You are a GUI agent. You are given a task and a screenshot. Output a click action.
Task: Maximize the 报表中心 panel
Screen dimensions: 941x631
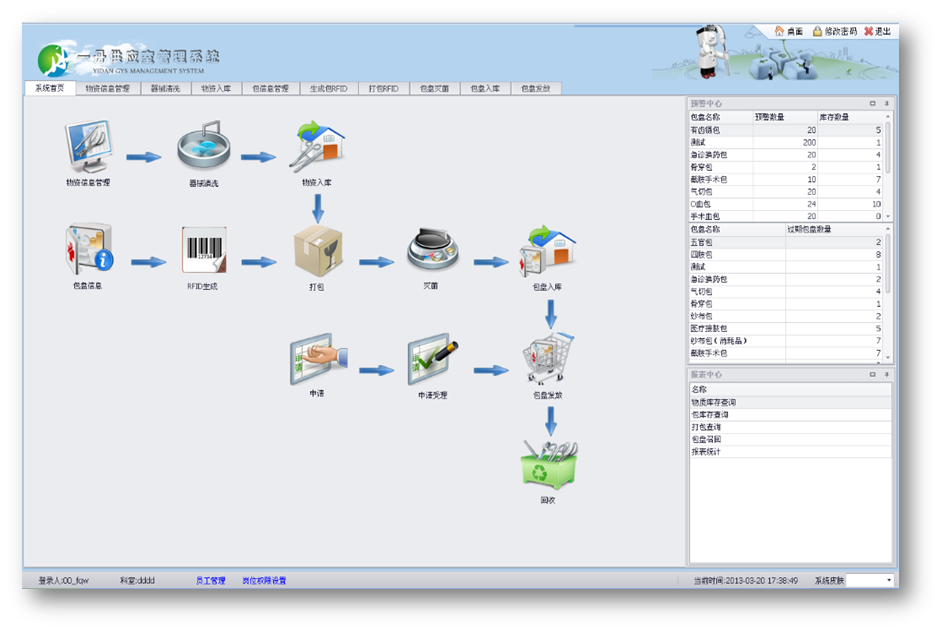pos(872,374)
